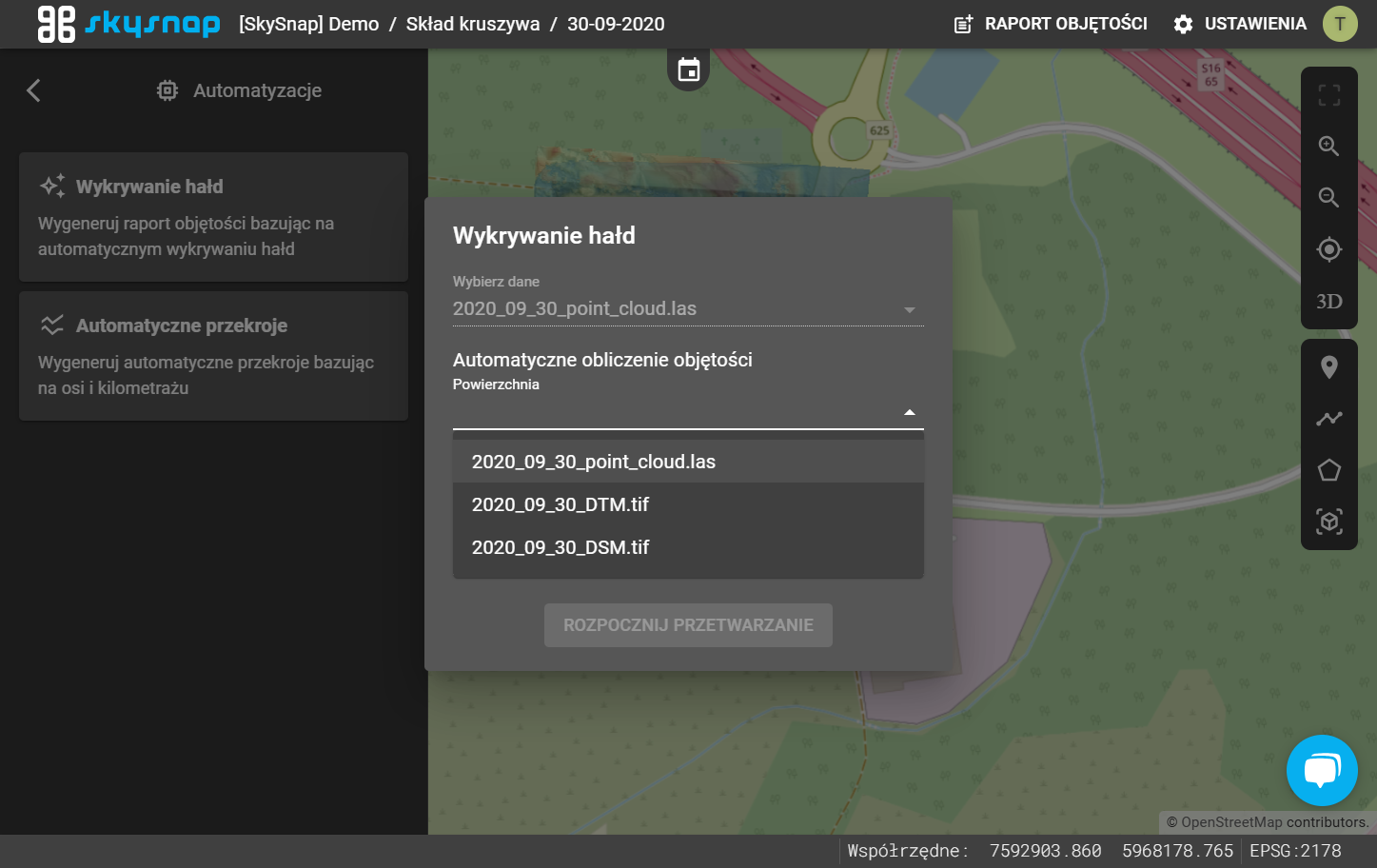Switch to 3D view
Image resolution: width=1377 pixels, height=868 pixels.
click(x=1328, y=302)
